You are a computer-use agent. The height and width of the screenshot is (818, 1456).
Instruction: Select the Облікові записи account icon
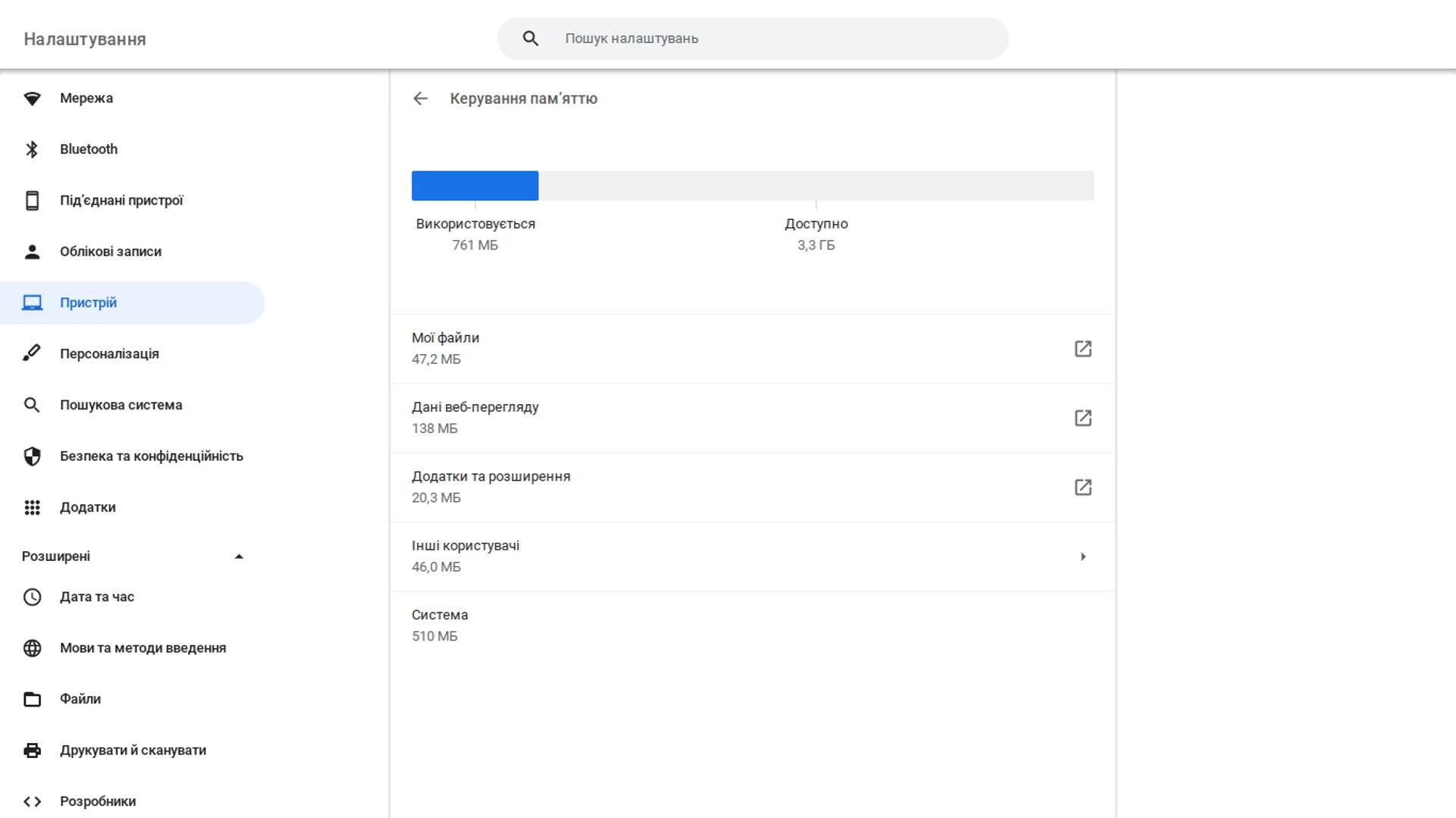pos(32,251)
